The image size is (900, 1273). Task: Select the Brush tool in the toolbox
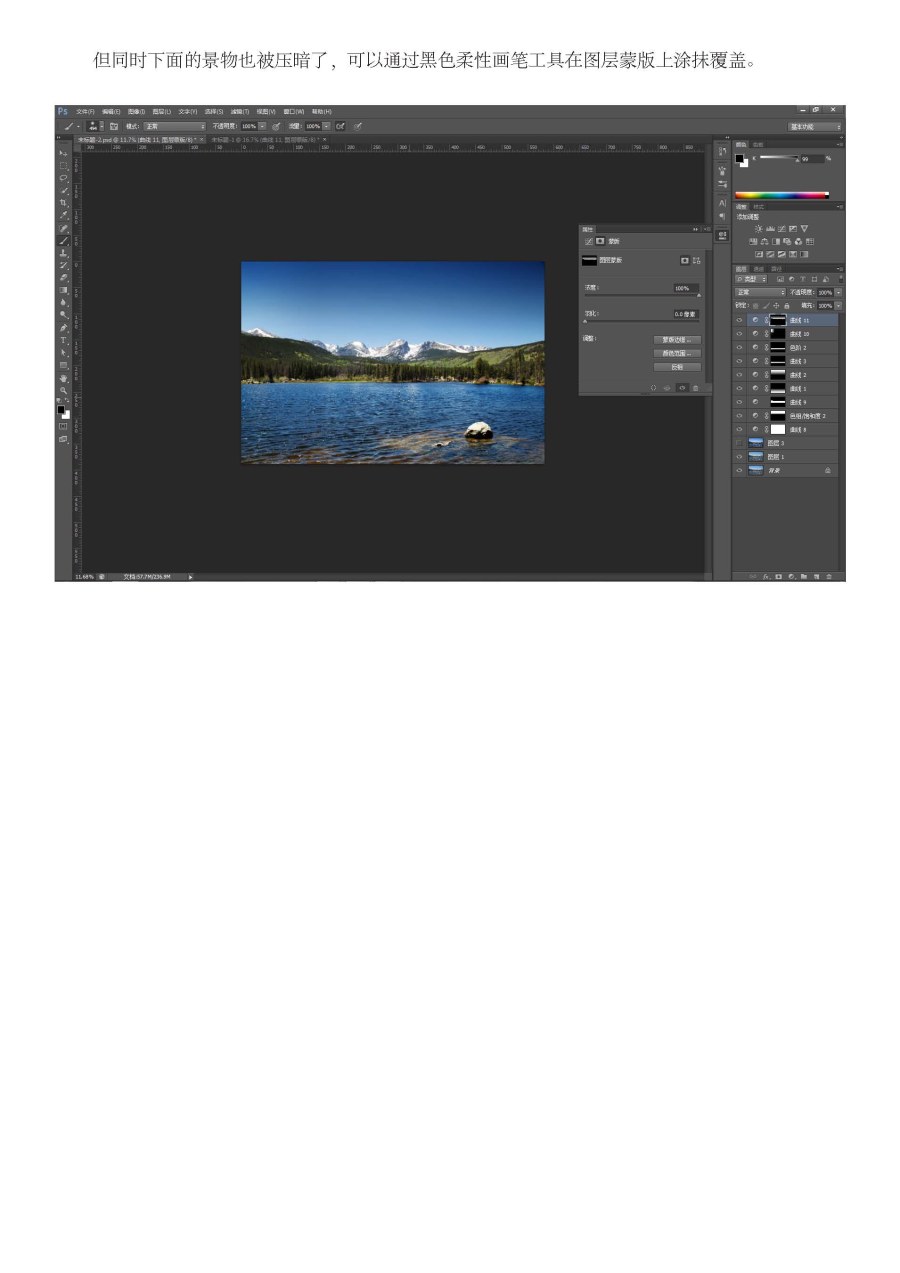click(x=63, y=240)
